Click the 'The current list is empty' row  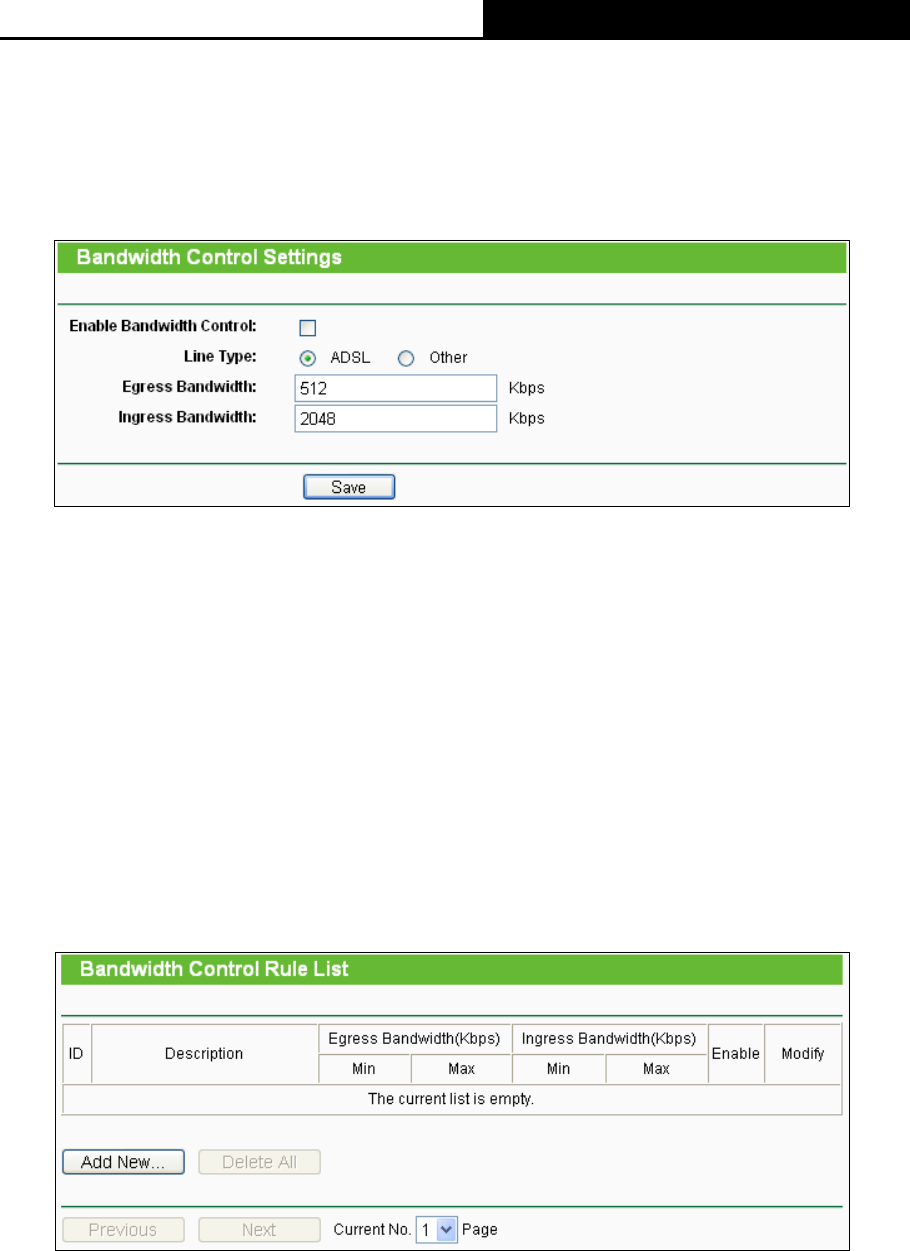[452, 1099]
